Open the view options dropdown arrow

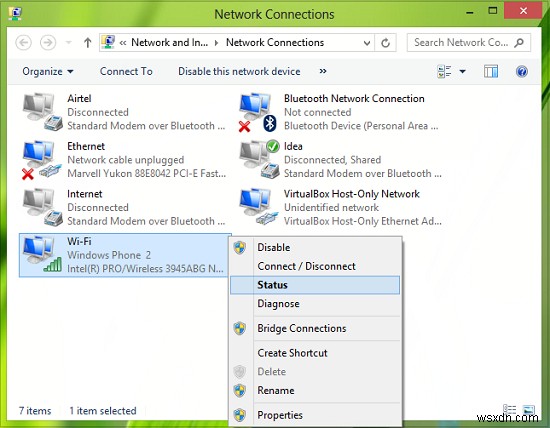[x=463, y=72]
